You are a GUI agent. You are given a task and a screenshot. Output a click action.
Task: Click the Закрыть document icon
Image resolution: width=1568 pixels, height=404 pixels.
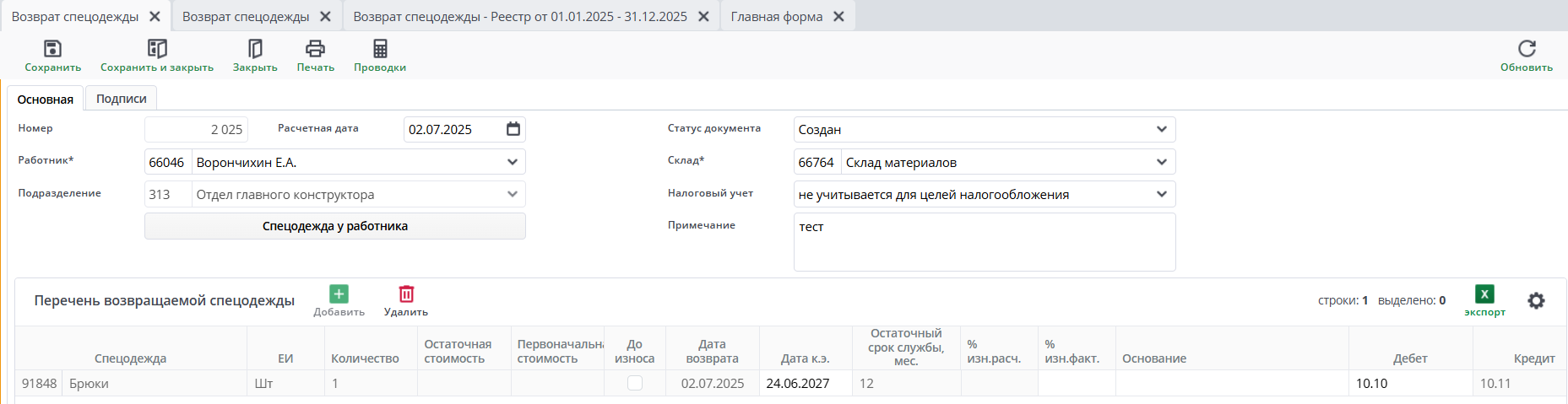[x=255, y=49]
